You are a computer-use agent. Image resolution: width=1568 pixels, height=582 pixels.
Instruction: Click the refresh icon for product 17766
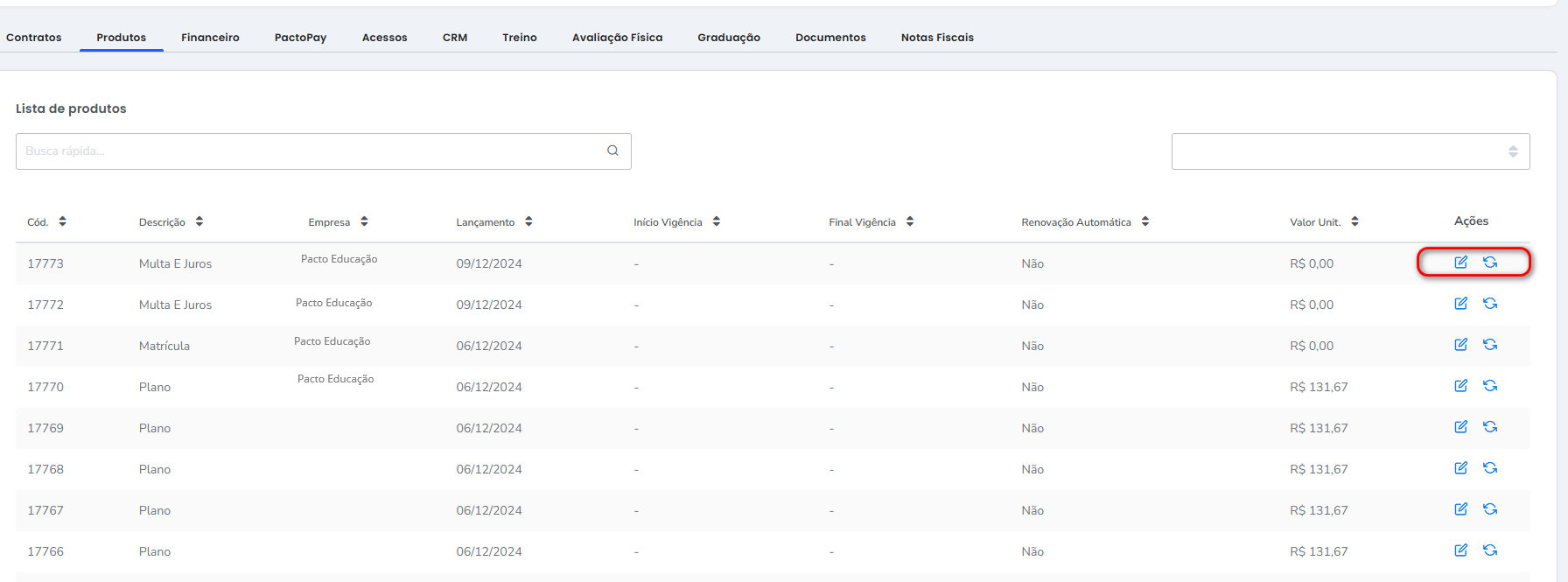pos(1490,550)
